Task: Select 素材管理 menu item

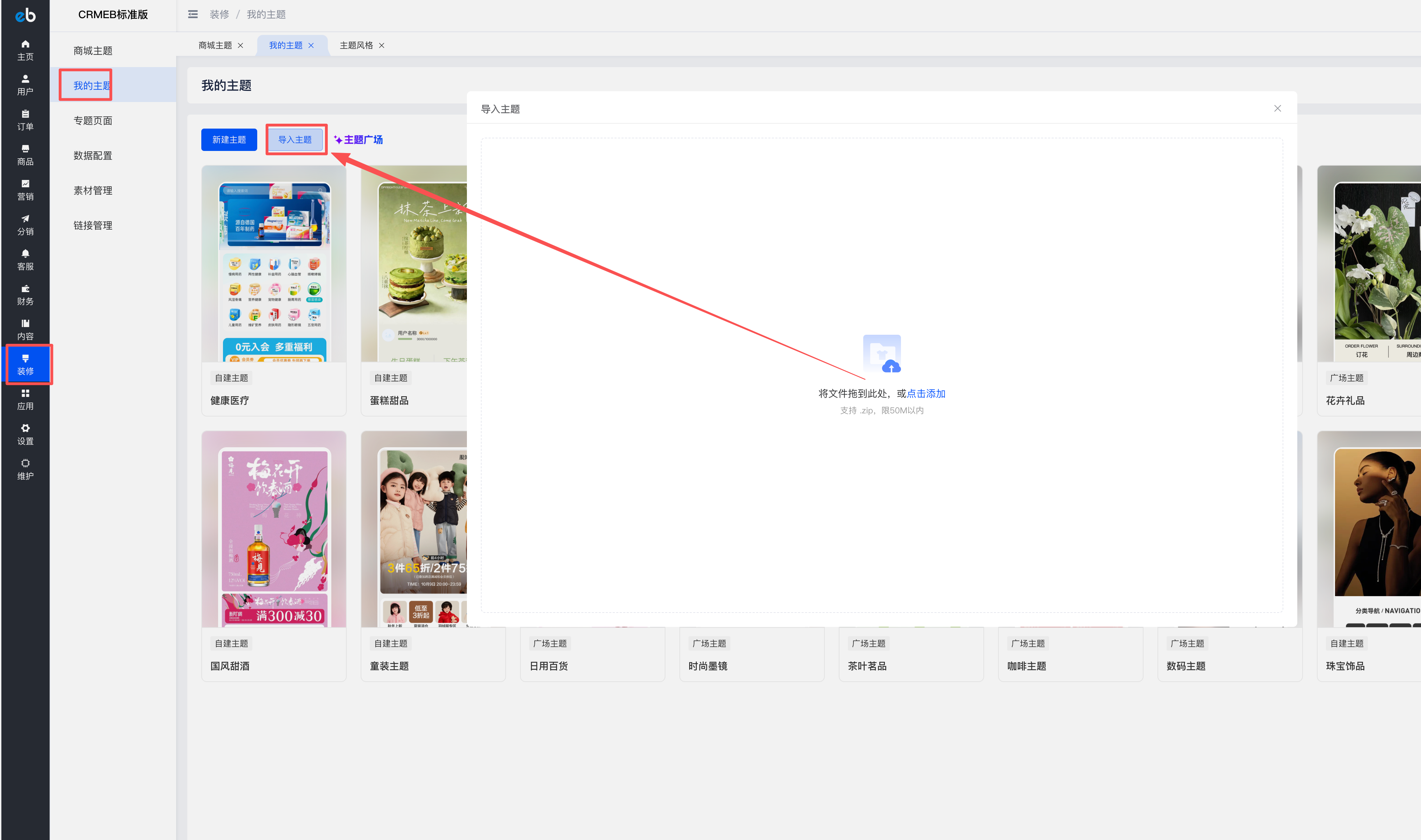Action: [x=93, y=190]
